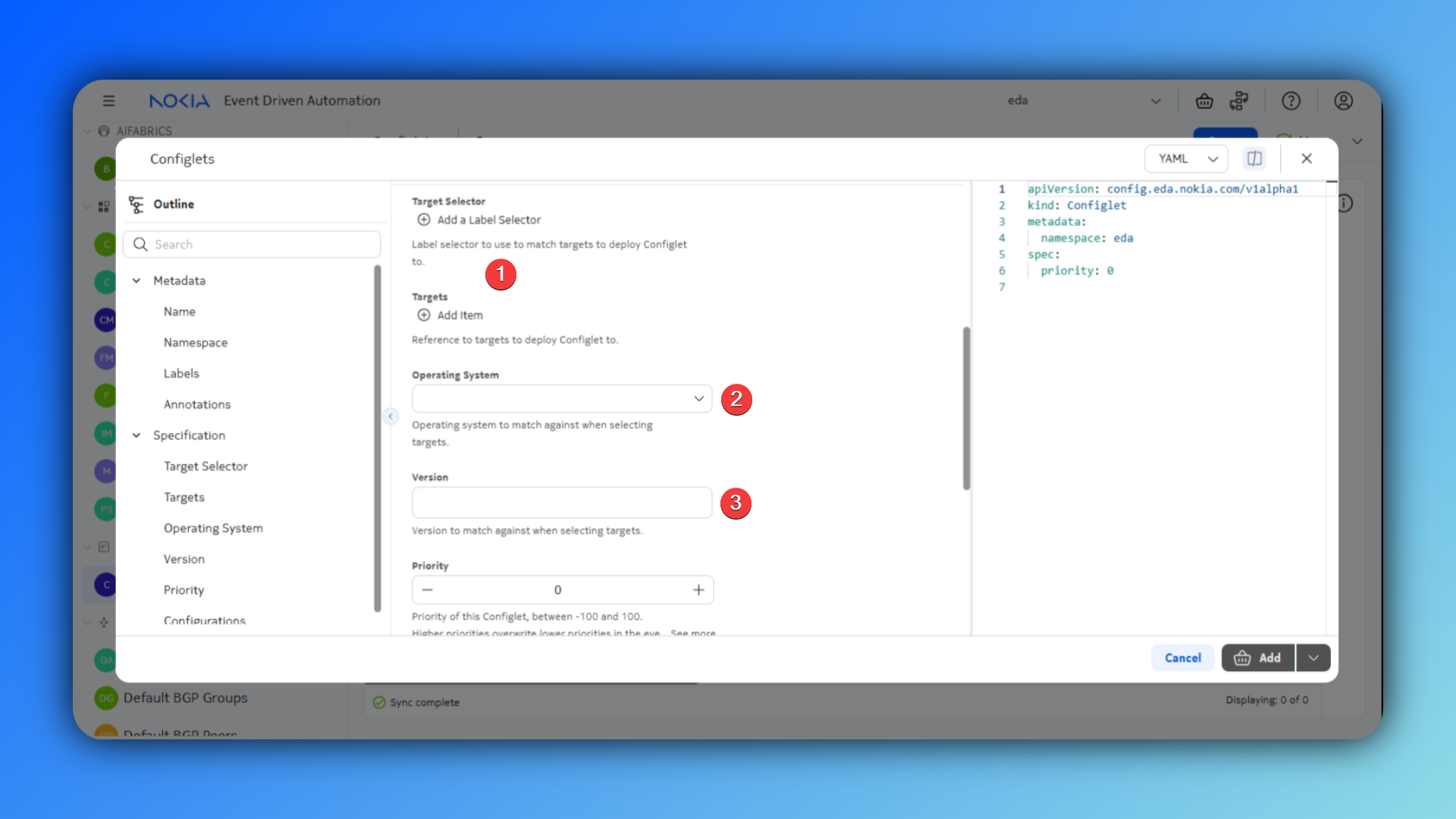
Task: Select Target Selector in the outline
Action: [206, 466]
